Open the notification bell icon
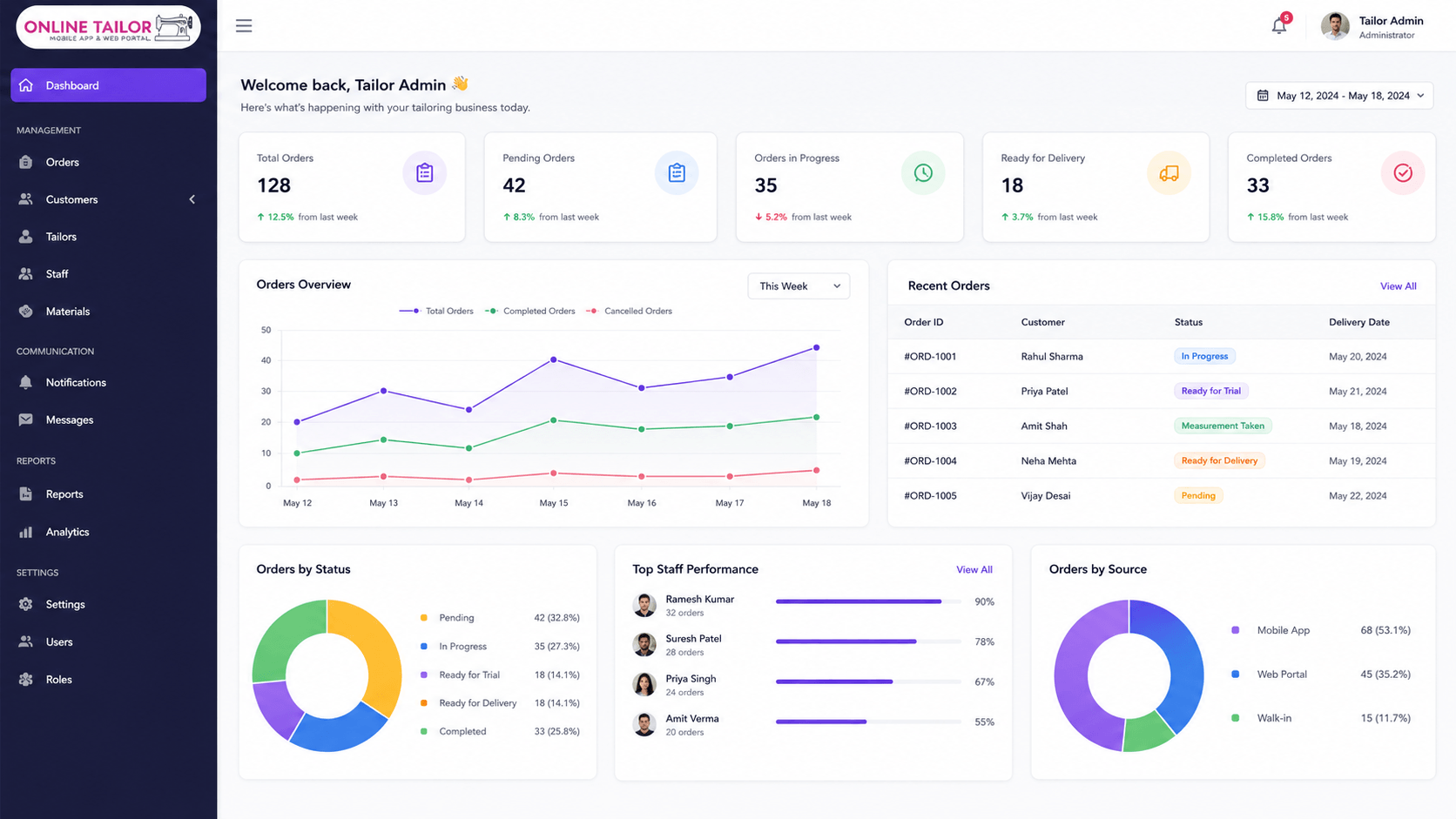This screenshot has height=819, width=1456. [1278, 26]
